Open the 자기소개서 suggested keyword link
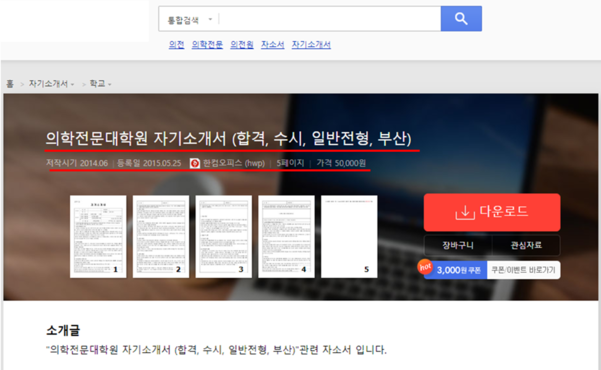The image size is (601, 370). [x=311, y=44]
